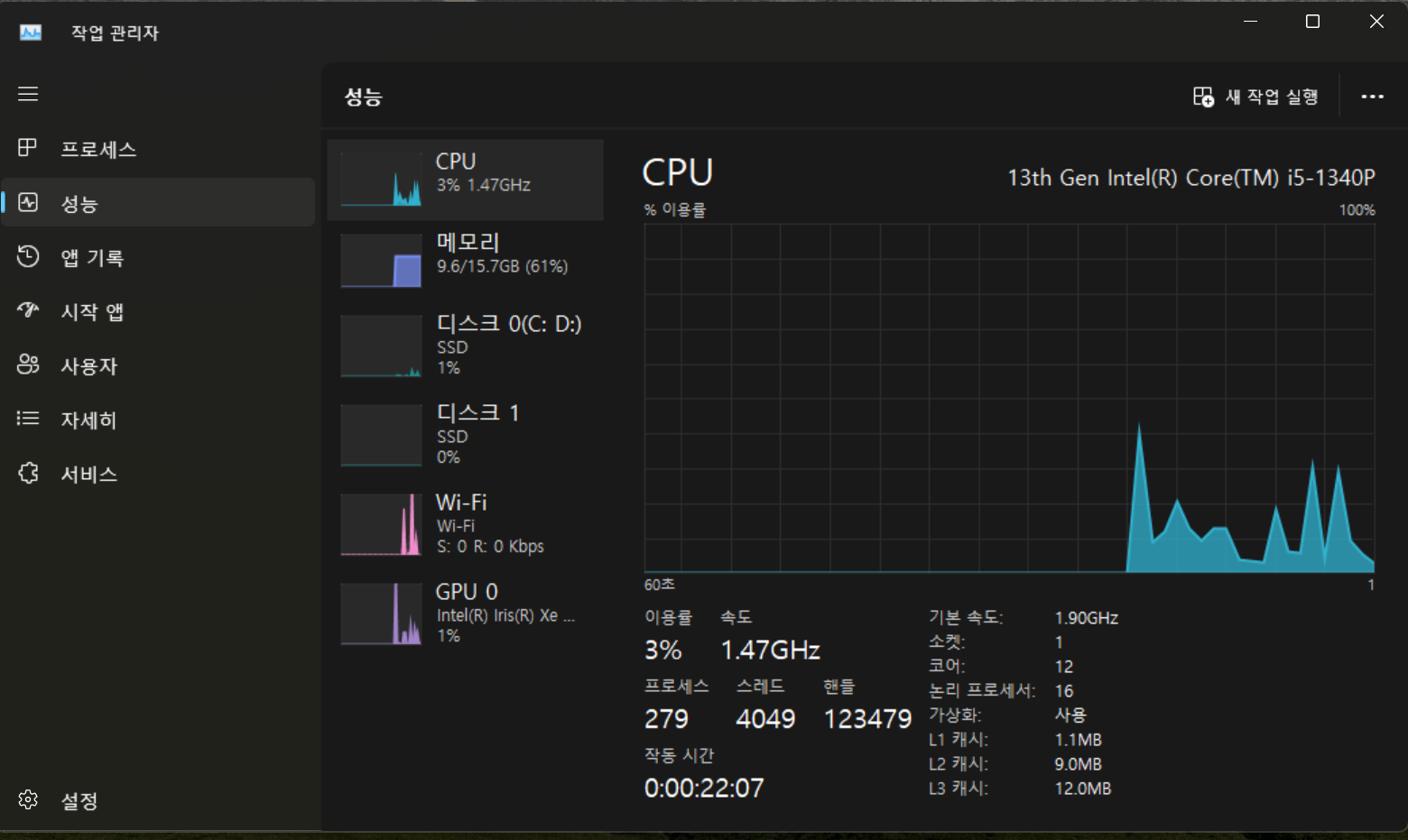Click the 새 작업 실행 button label
1408x840 pixels.
(1272, 97)
